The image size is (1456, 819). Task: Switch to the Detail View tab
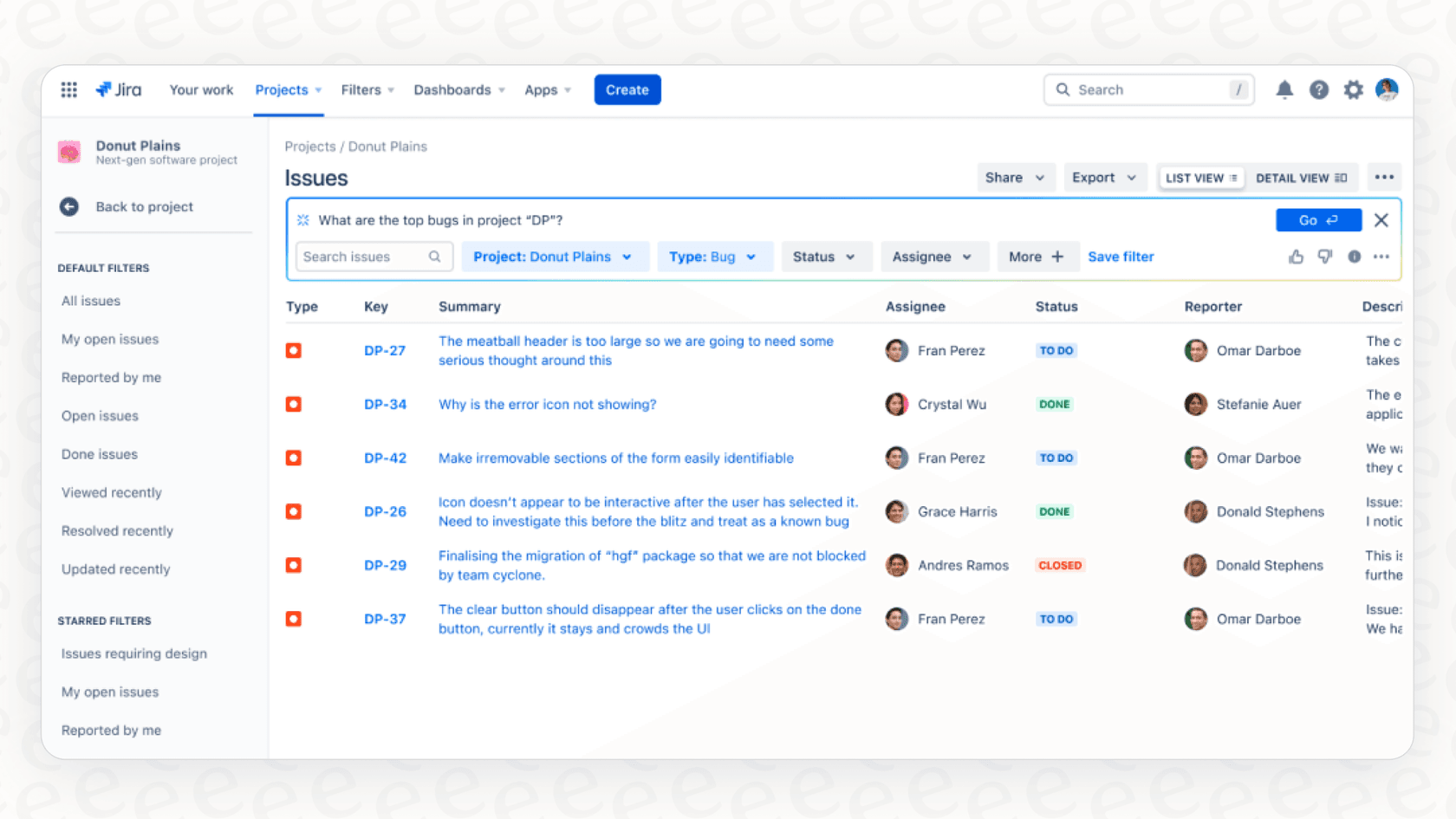(x=1303, y=177)
